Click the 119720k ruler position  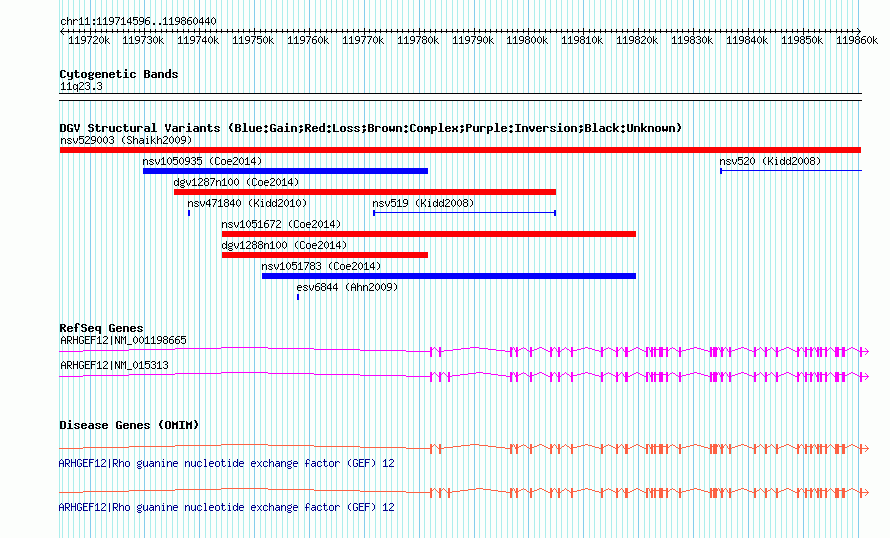[89, 40]
